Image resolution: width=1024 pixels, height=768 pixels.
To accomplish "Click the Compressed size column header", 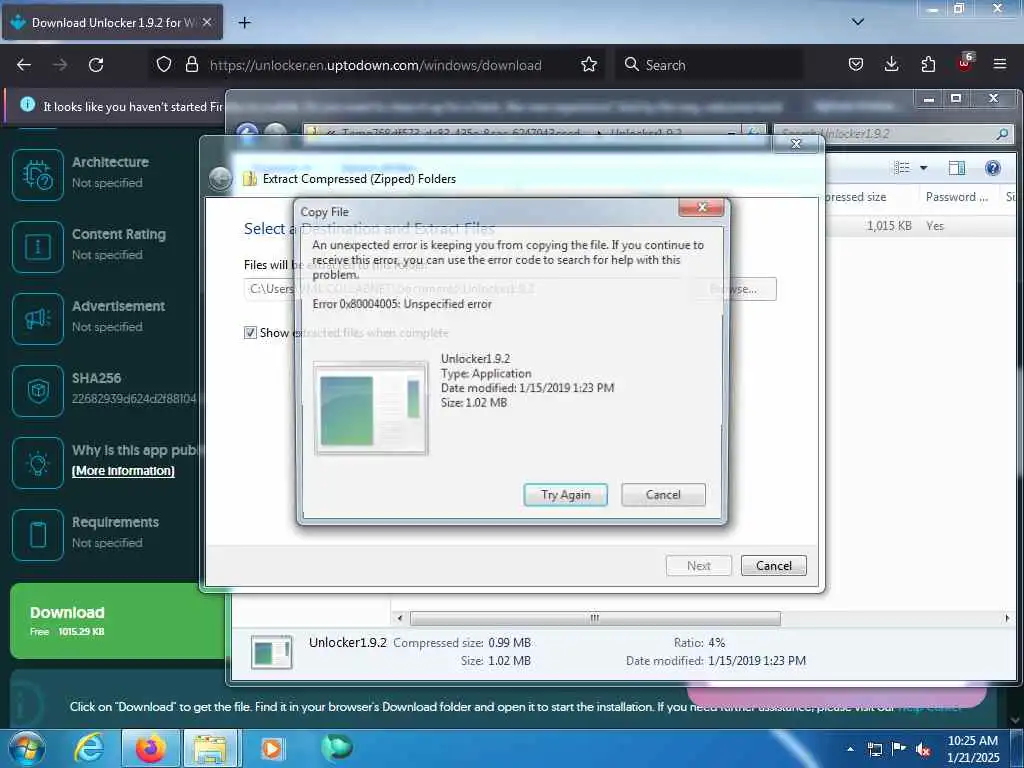I will [854, 197].
